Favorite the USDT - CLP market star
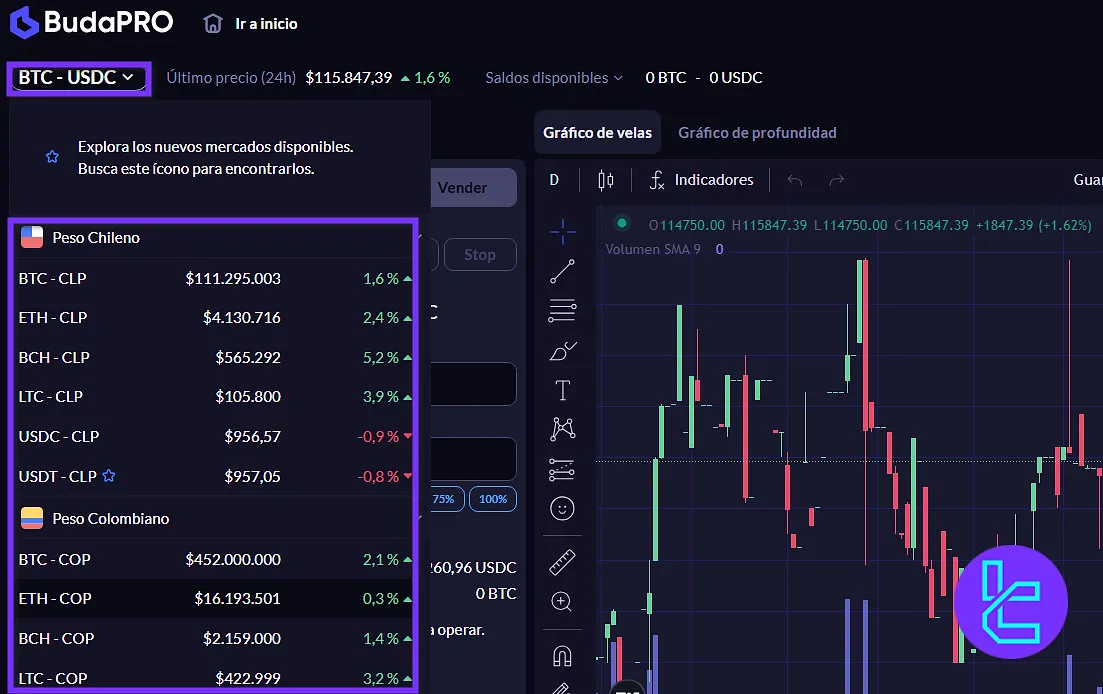 click(110, 477)
